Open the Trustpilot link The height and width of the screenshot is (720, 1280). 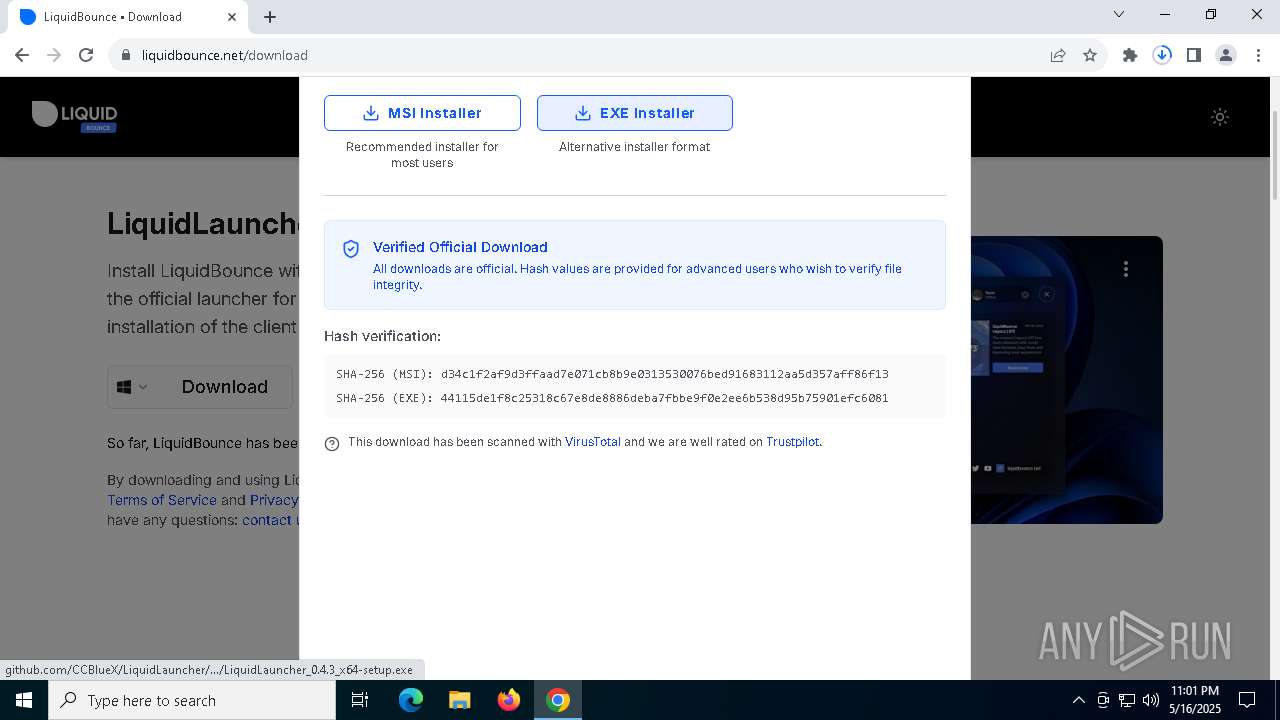tap(793, 442)
